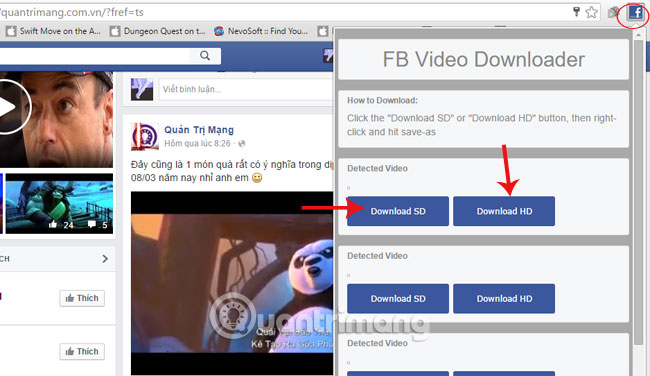Viewport: 650px width, 376px height.
Task: Click Download SD for the second detected video
Action: tap(398, 298)
